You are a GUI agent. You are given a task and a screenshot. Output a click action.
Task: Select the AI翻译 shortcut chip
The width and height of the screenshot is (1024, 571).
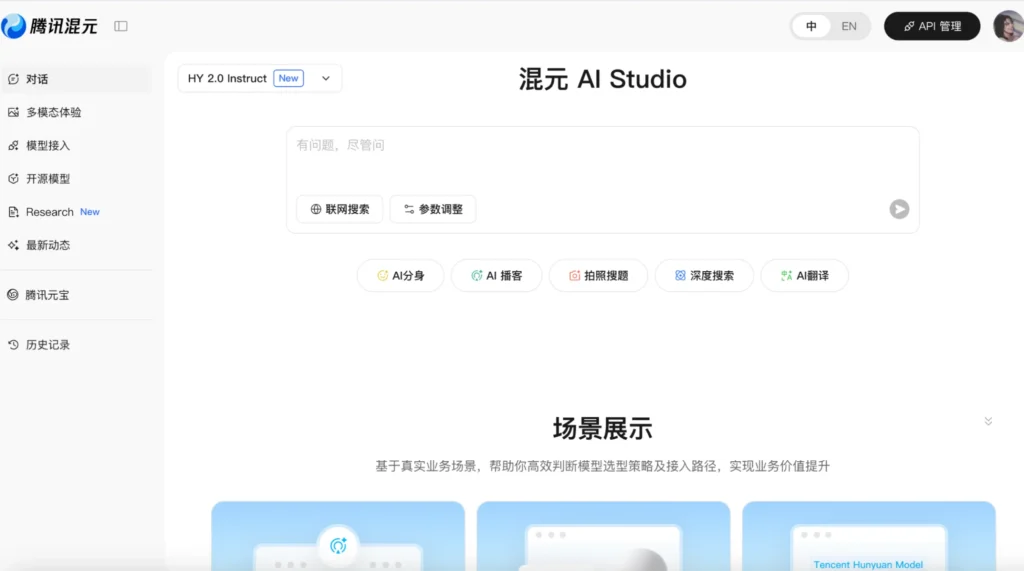[805, 276]
